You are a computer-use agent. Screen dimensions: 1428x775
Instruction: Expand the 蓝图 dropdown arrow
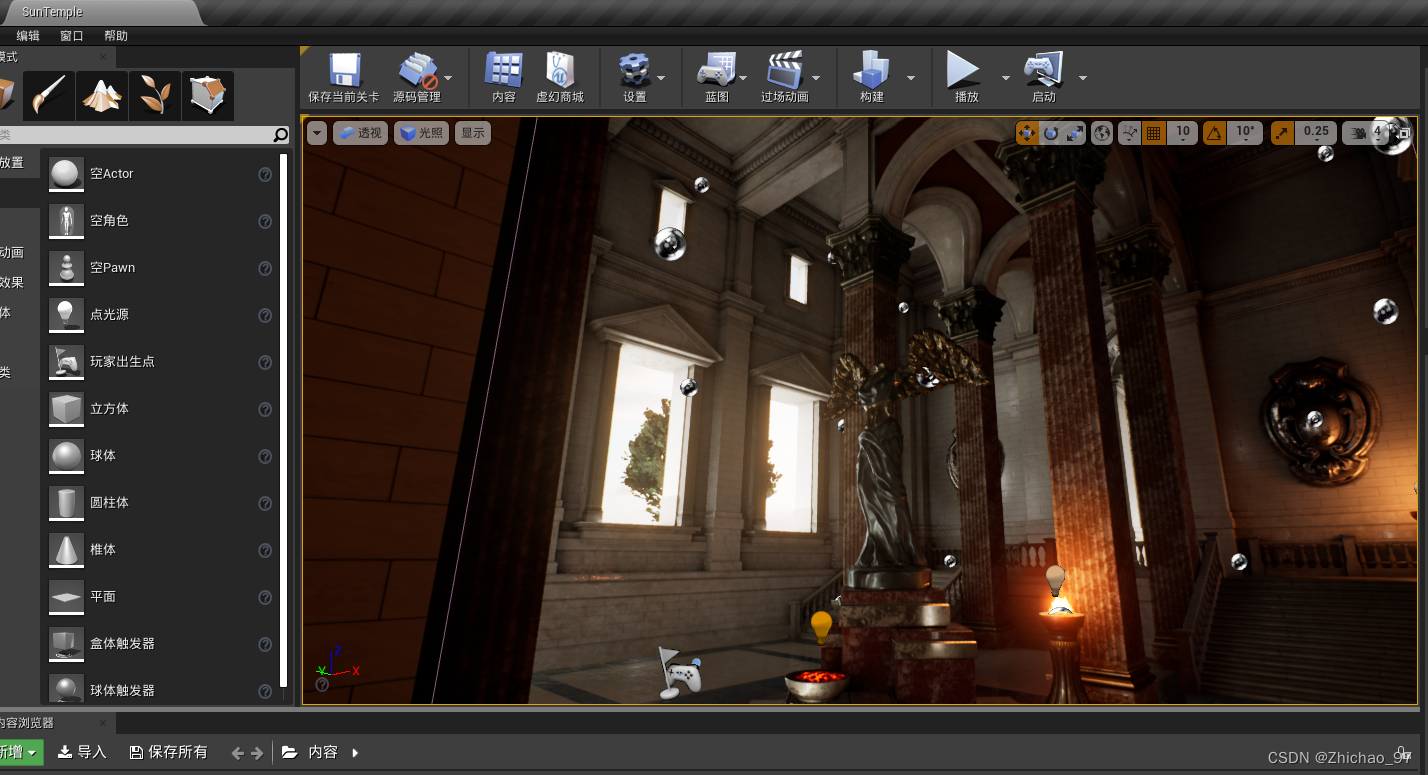(x=743, y=78)
